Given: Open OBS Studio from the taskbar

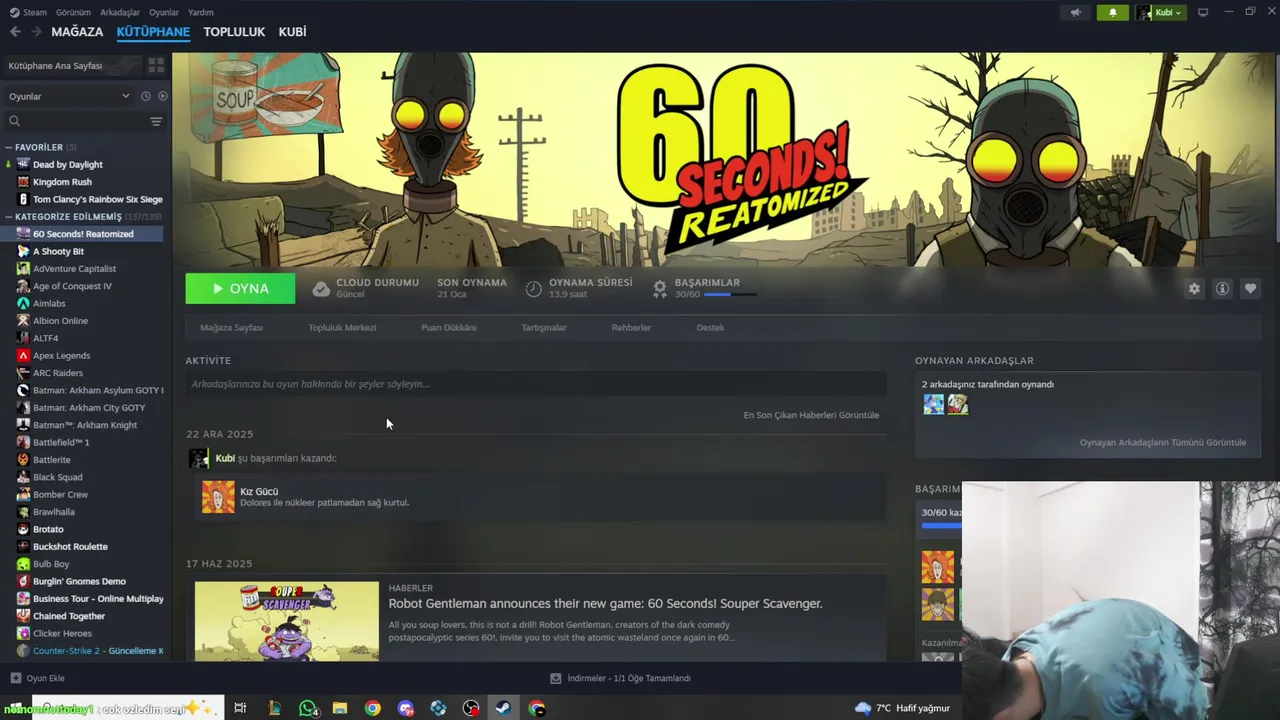Looking at the screenshot, I should 471,708.
